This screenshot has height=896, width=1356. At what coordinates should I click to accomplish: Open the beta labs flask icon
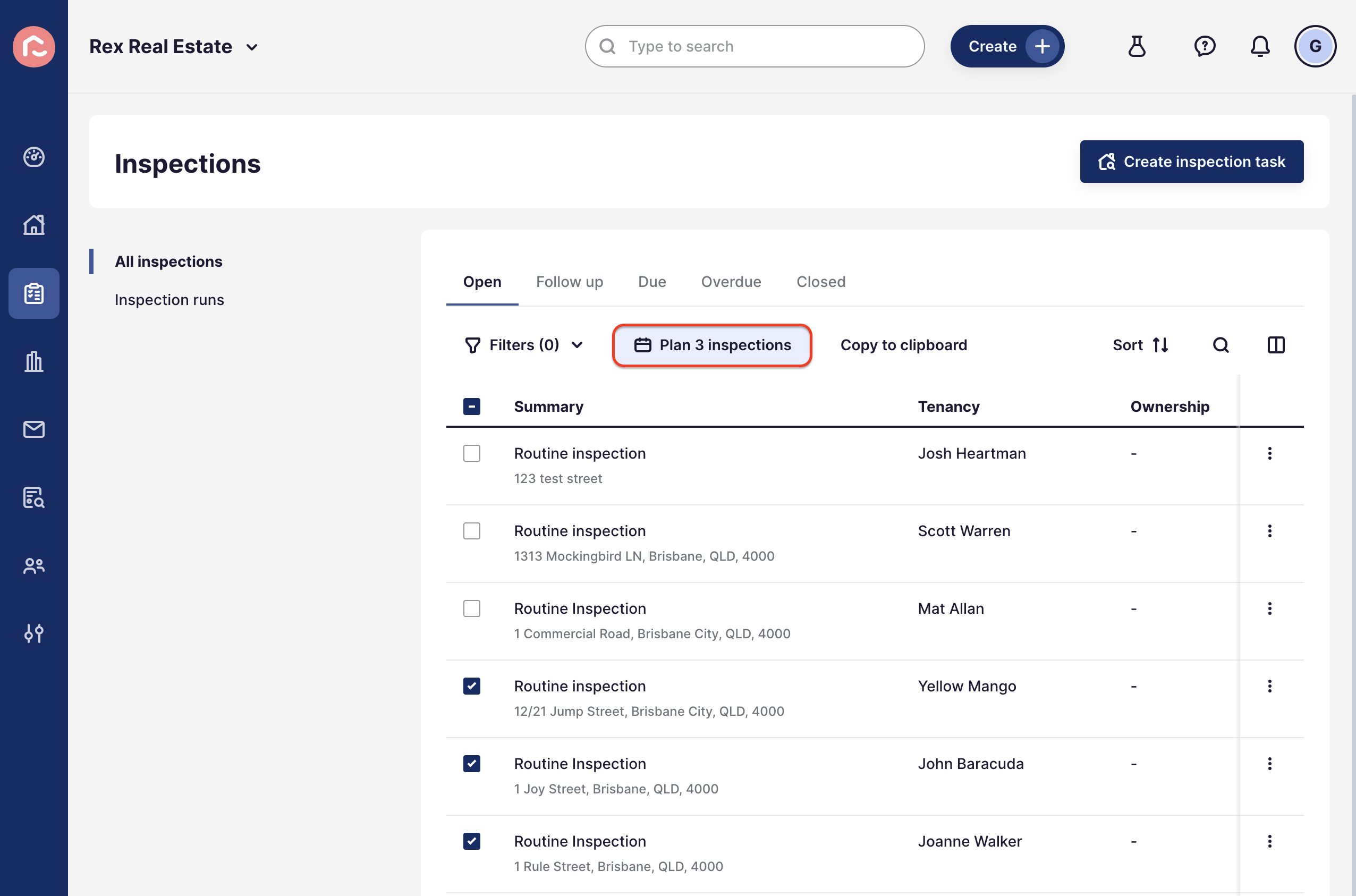[x=1137, y=46]
